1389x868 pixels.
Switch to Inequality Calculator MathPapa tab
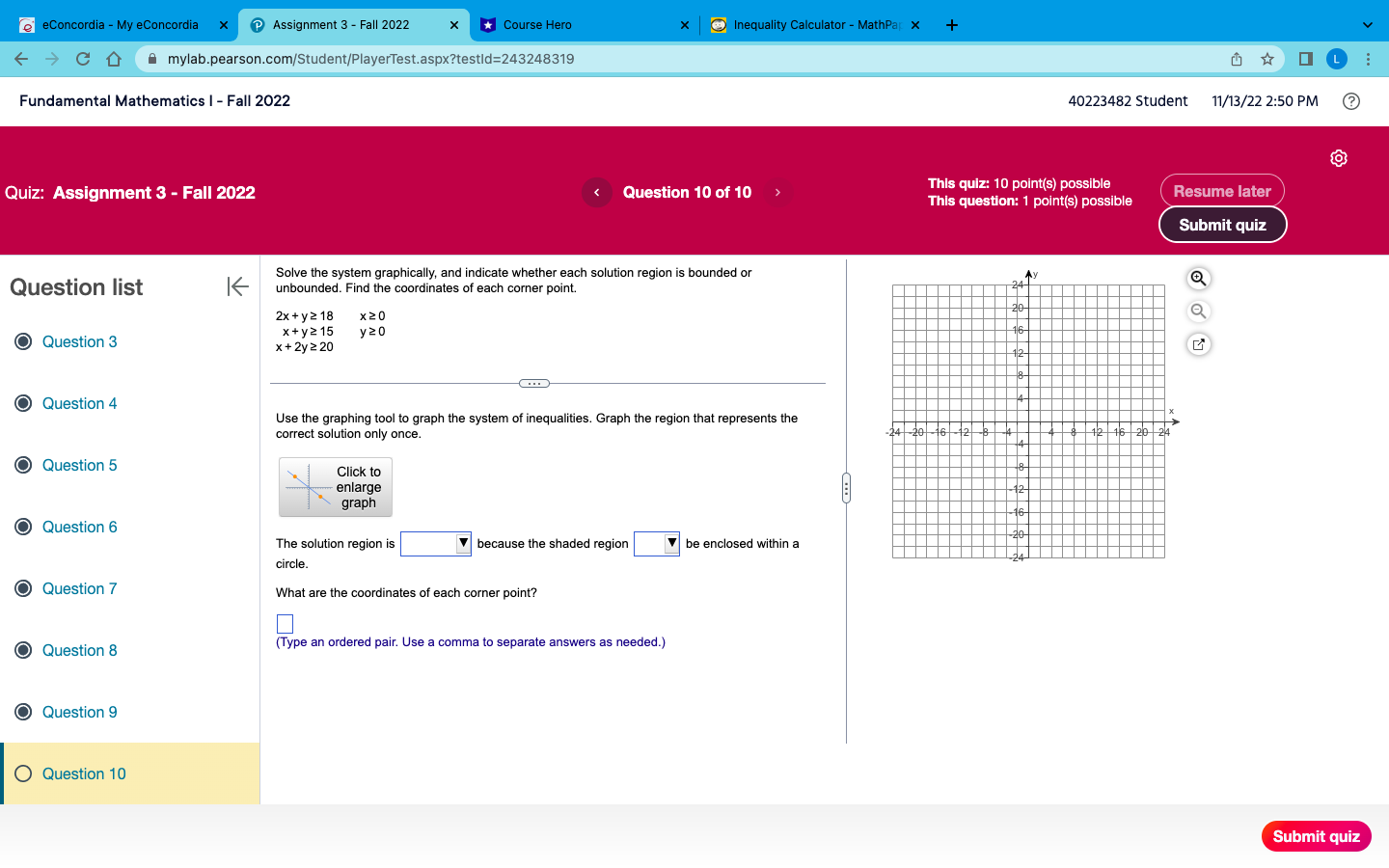pos(816,25)
